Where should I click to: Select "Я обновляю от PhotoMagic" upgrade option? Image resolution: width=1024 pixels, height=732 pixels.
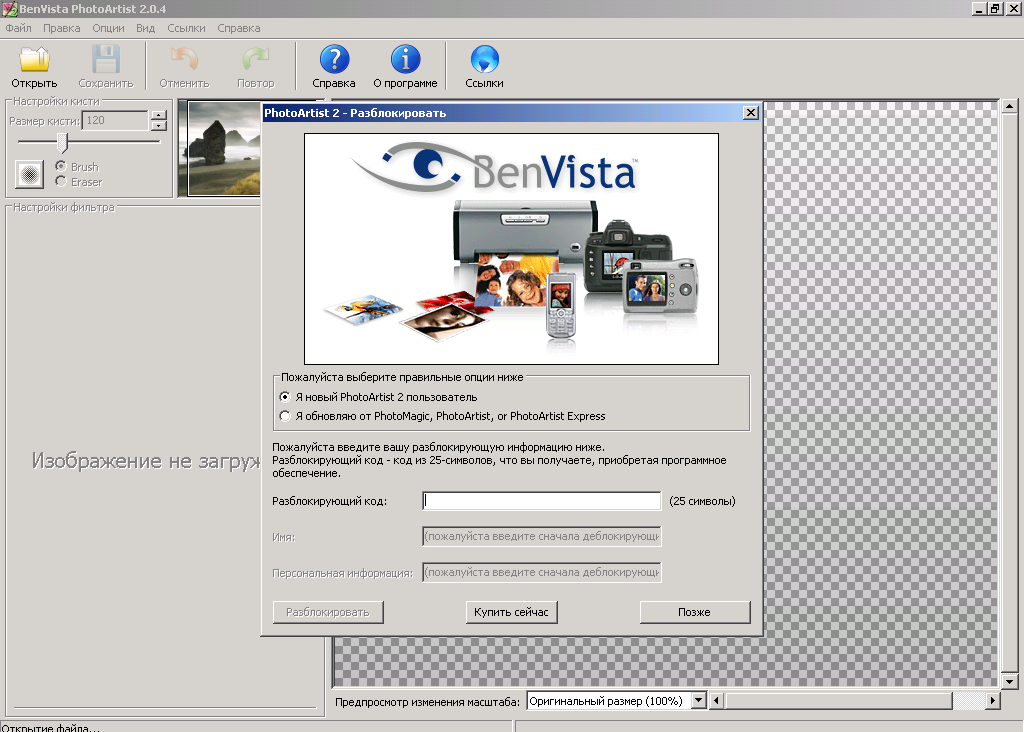(x=285, y=416)
